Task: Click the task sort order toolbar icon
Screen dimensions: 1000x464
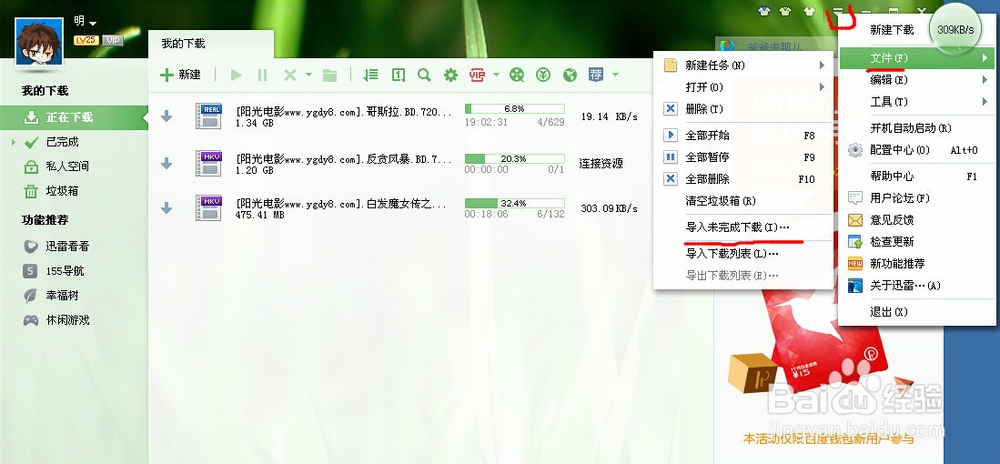Action: (x=371, y=75)
